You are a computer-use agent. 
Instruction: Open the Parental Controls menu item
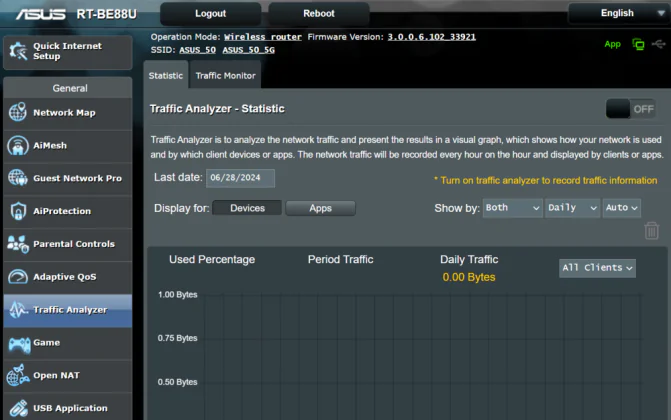coord(68,244)
